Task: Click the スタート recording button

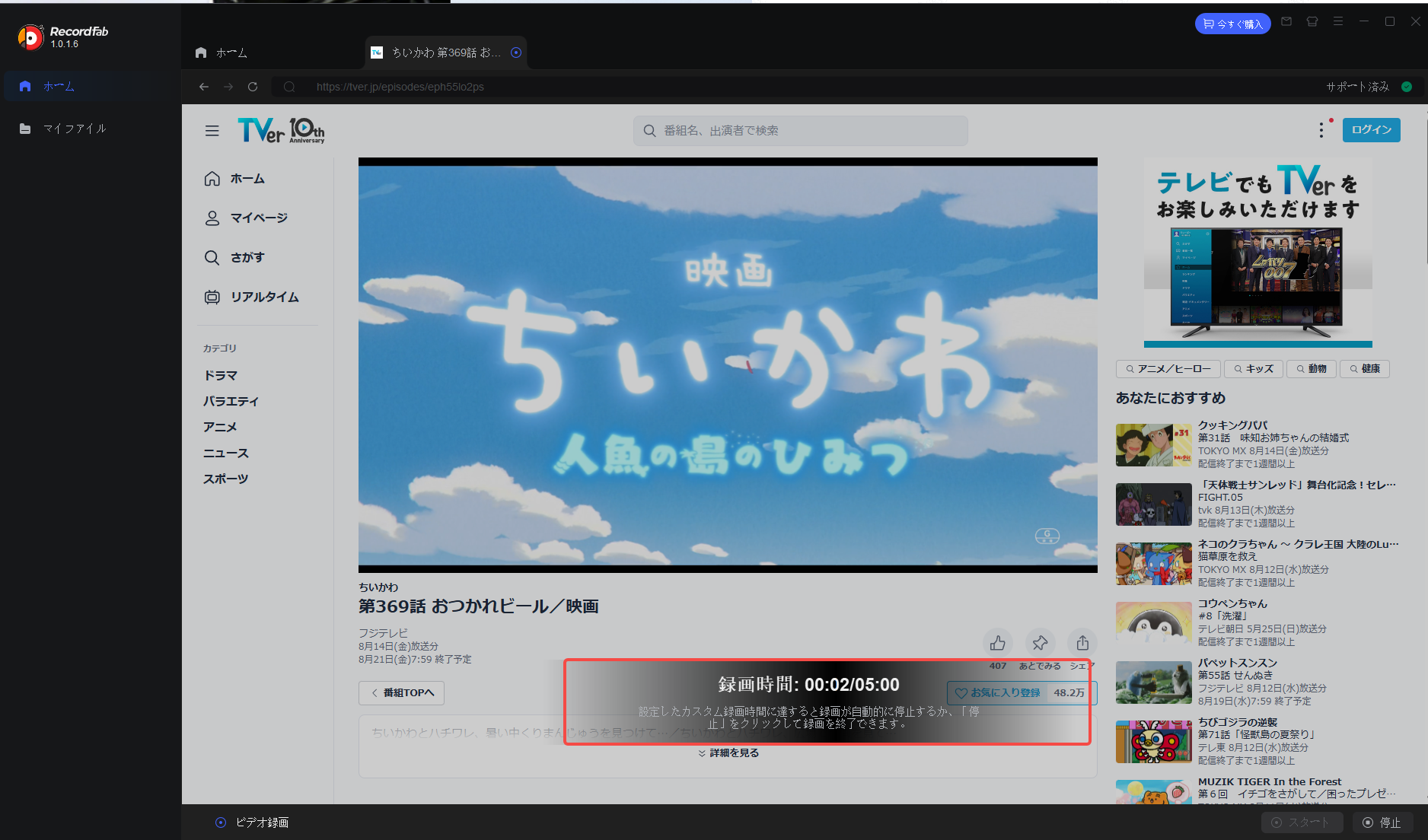Action: 1302,822
